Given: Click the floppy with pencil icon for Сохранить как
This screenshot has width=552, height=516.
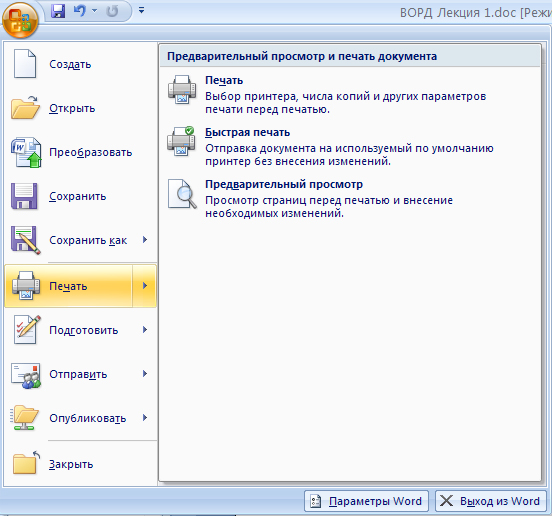Looking at the screenshot, I should pos(26,240).
